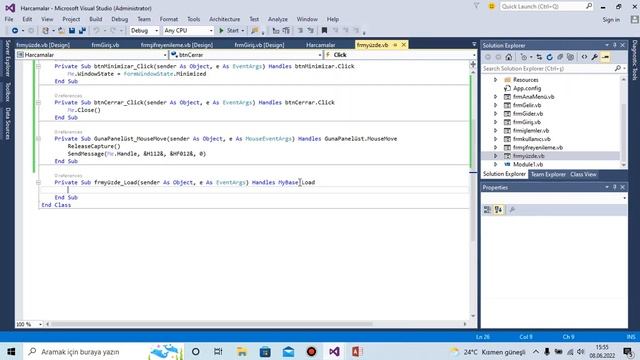The height and width of the screenshot is (360, 640).
Task: Open the 100 % zoom level dropdown
Action: tap(29, 324)
